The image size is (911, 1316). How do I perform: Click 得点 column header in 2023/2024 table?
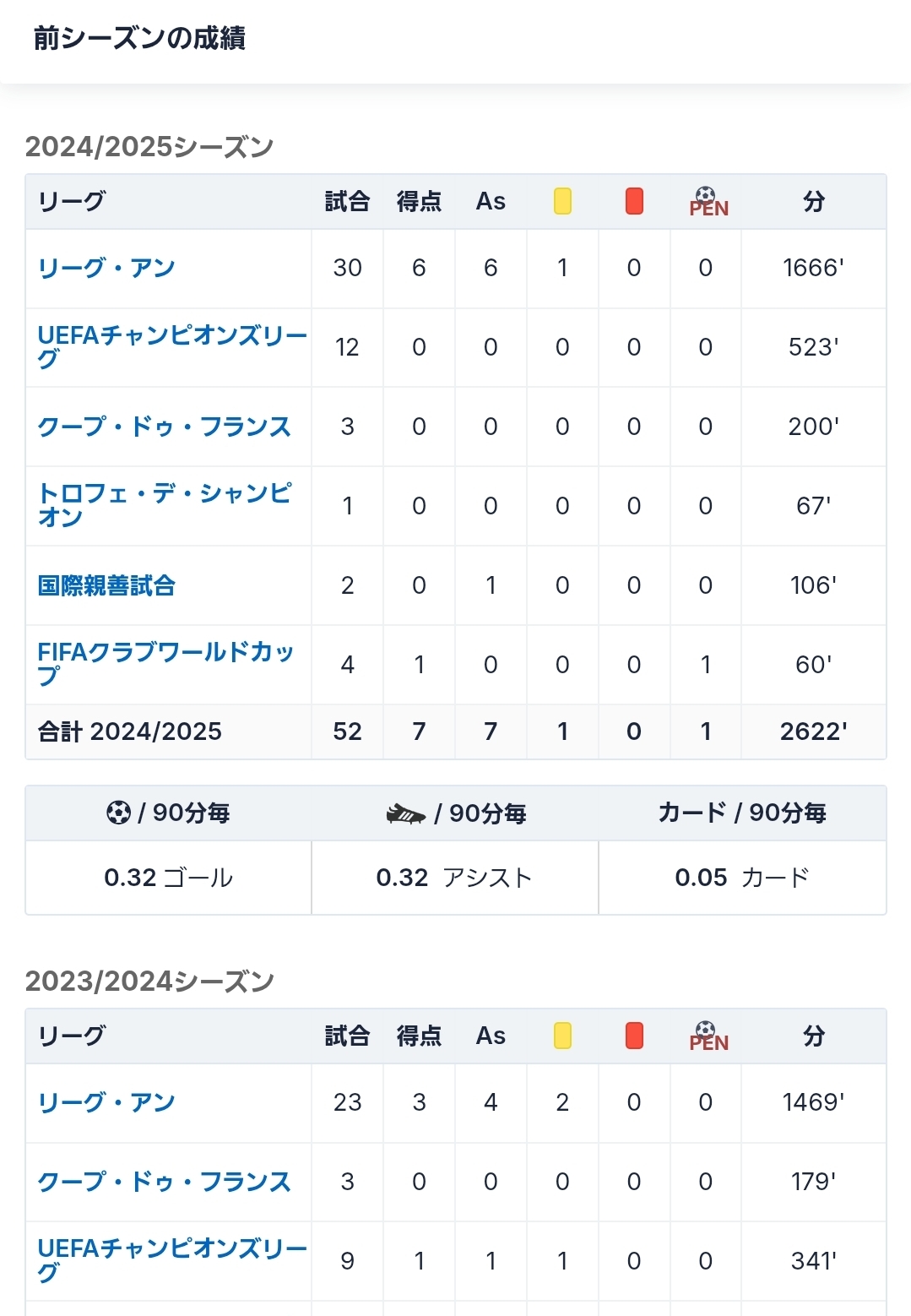(419, 1036)
